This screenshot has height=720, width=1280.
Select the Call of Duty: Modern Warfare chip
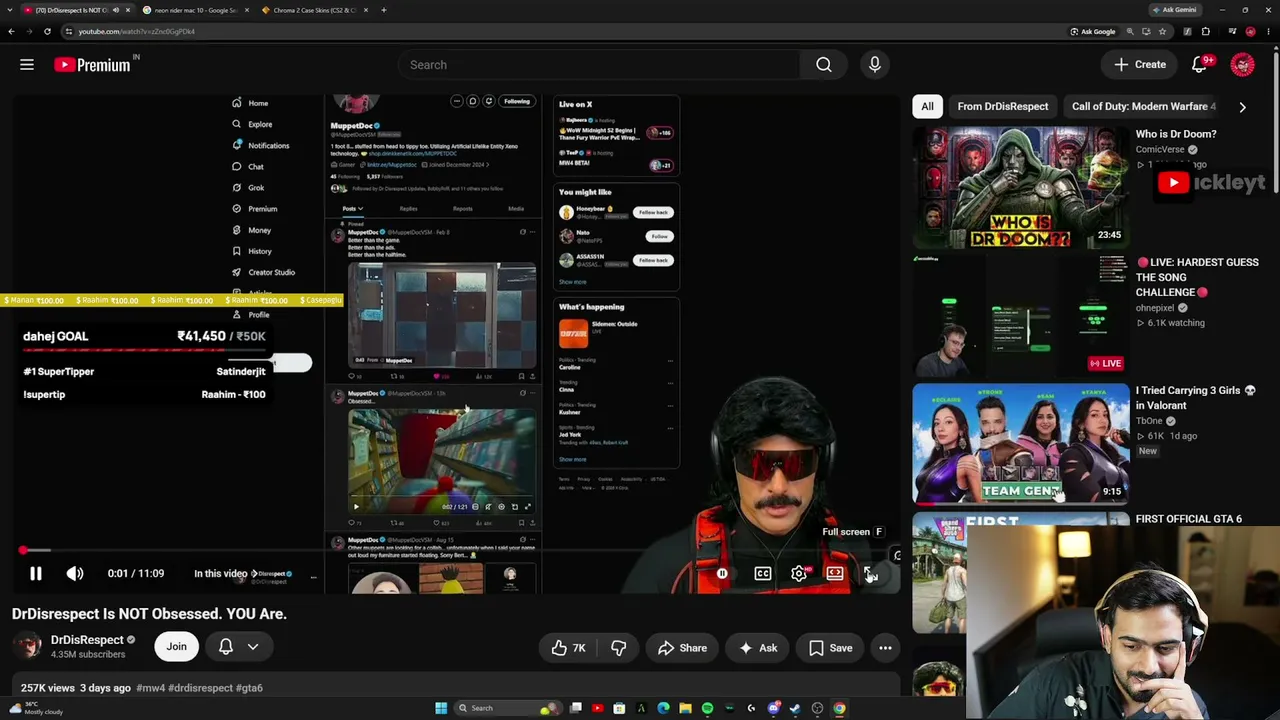(x=1144, y=107)
